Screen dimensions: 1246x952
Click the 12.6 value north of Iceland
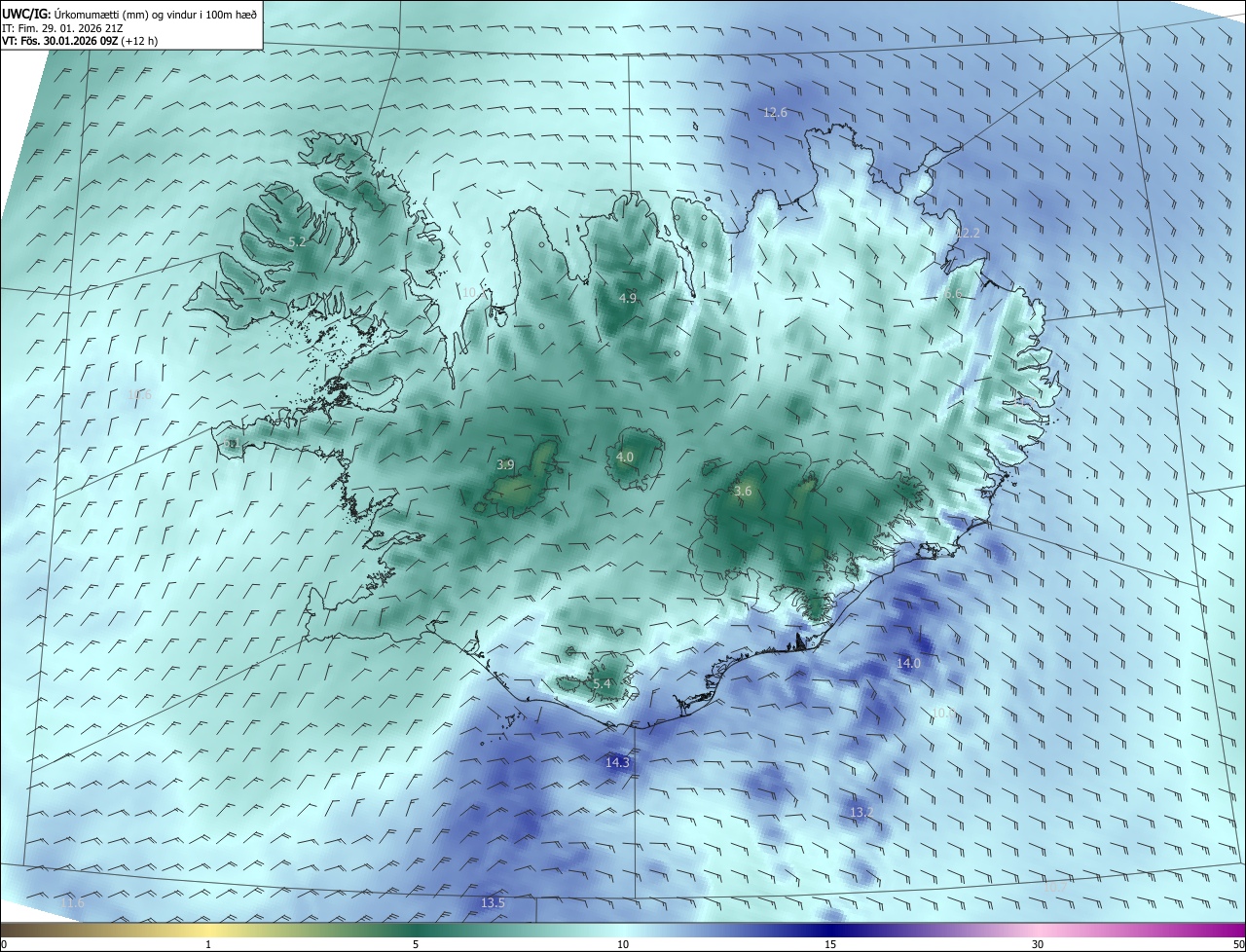click(x=774, y=113)
